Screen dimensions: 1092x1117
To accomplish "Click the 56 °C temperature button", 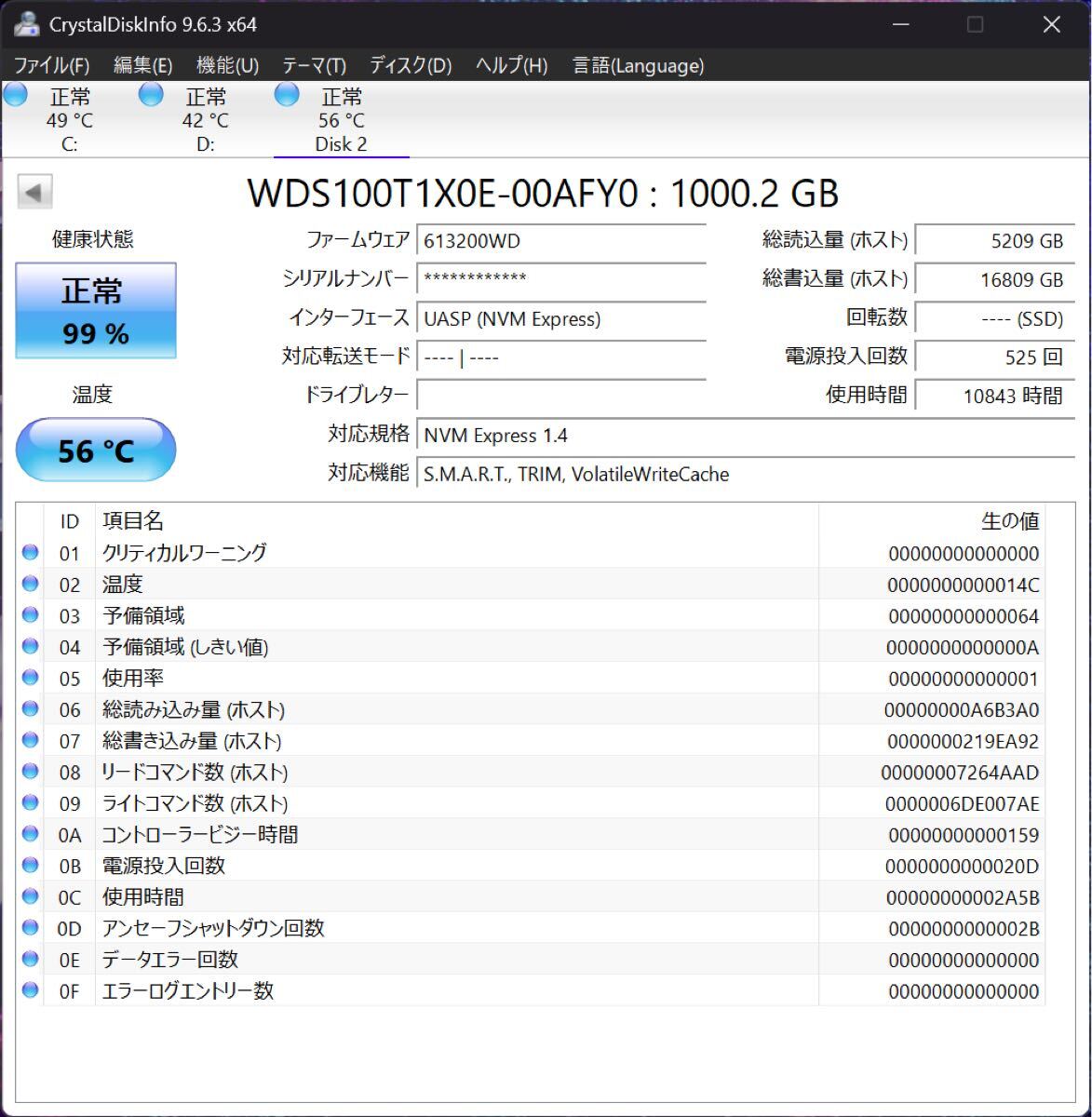I will click(96, 451).
